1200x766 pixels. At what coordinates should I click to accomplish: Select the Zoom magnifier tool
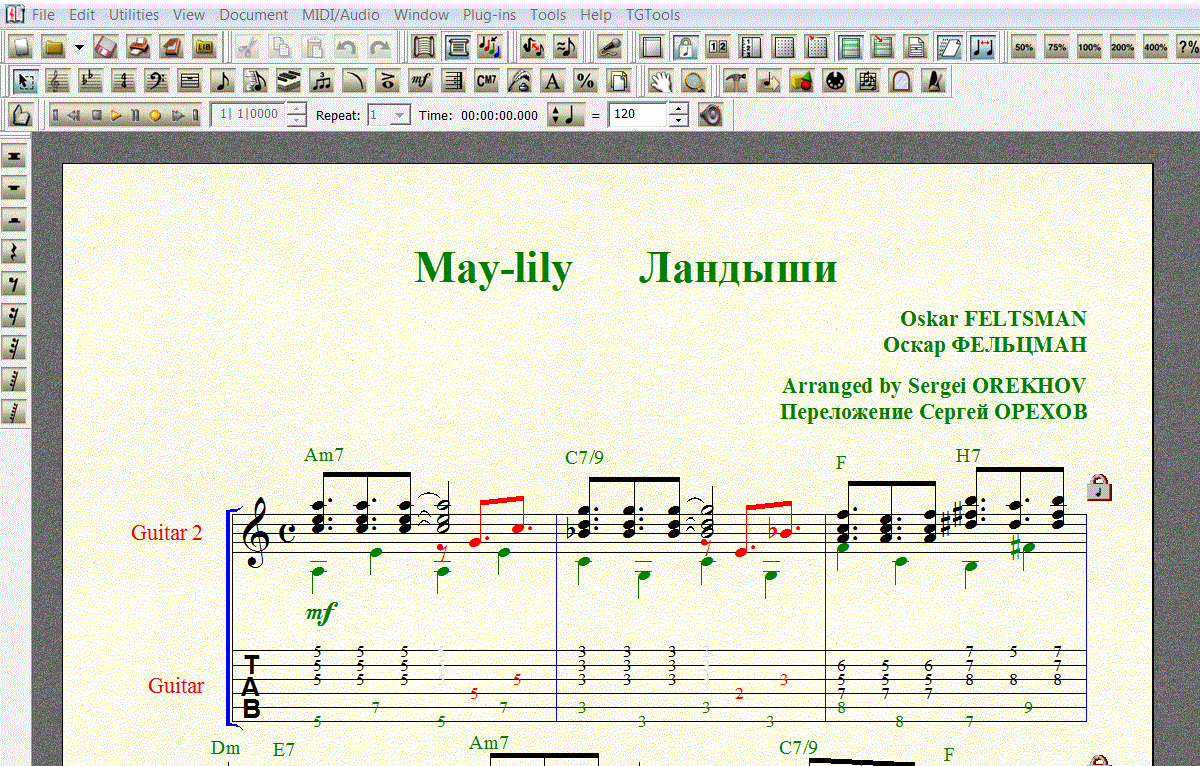click(x=694, y=81)
